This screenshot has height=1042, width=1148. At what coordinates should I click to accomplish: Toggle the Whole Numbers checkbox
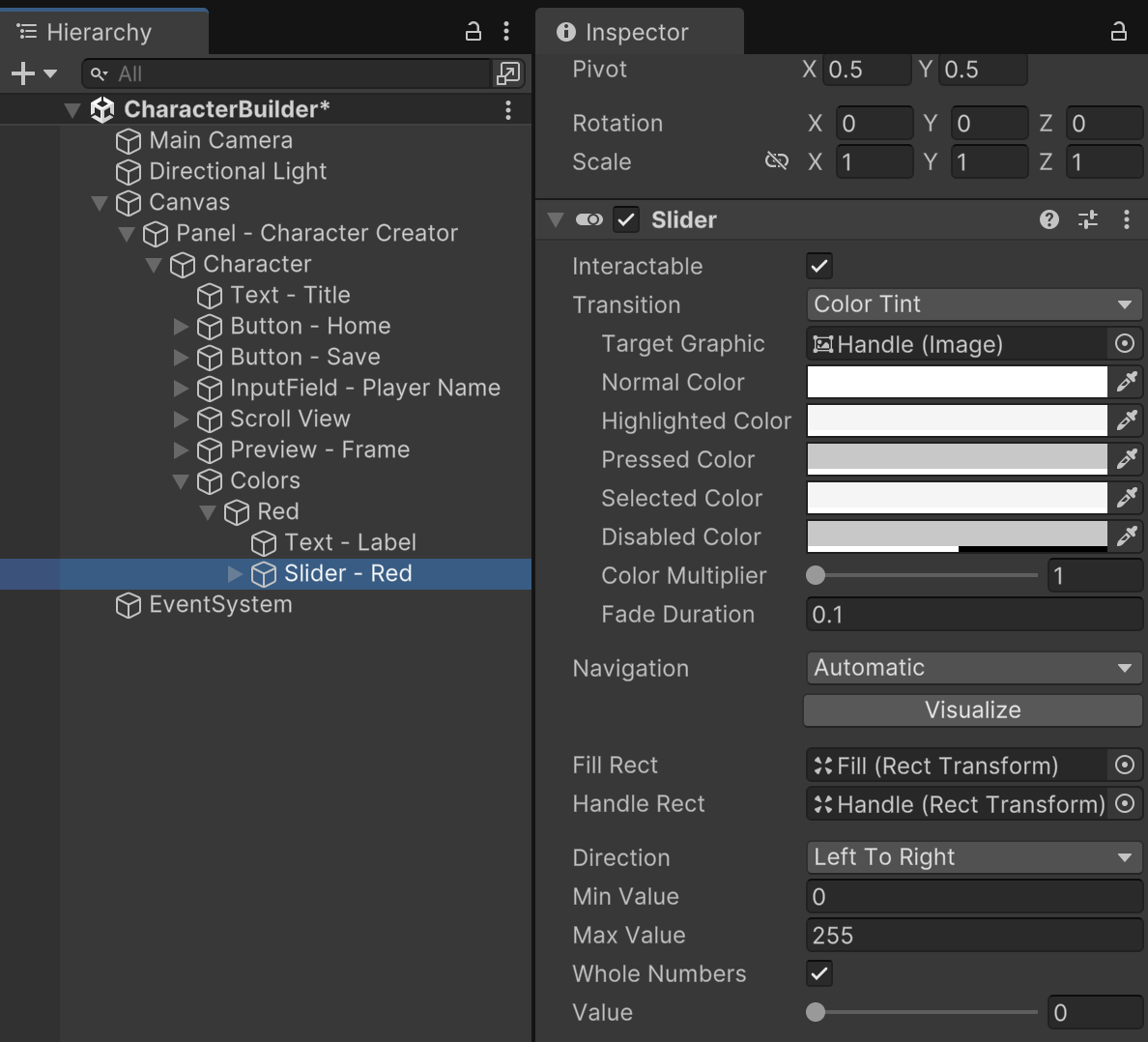(819, 973)
